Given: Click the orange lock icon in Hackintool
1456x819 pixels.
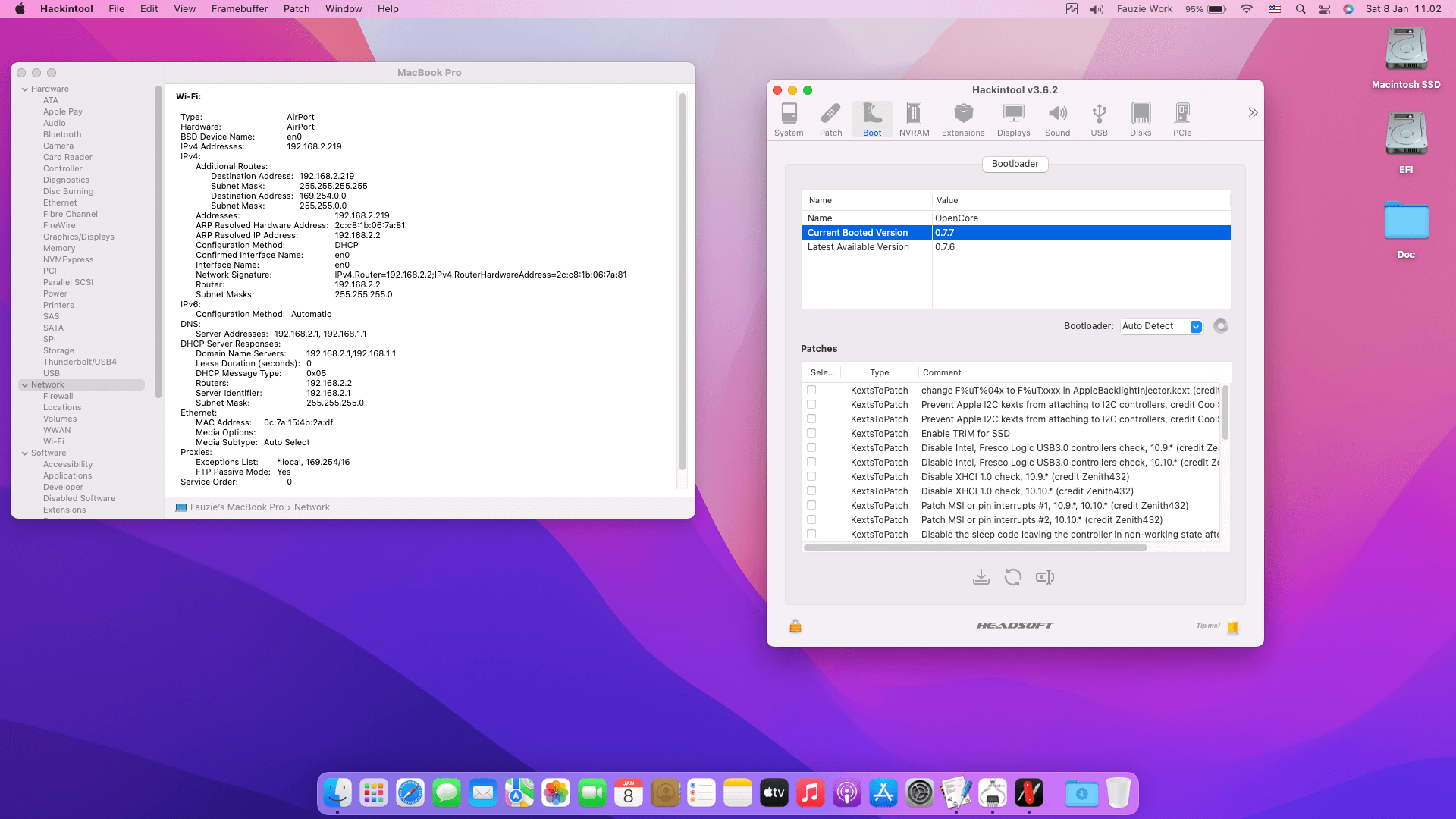Looking at the screenshot, I should pos(795,626).
